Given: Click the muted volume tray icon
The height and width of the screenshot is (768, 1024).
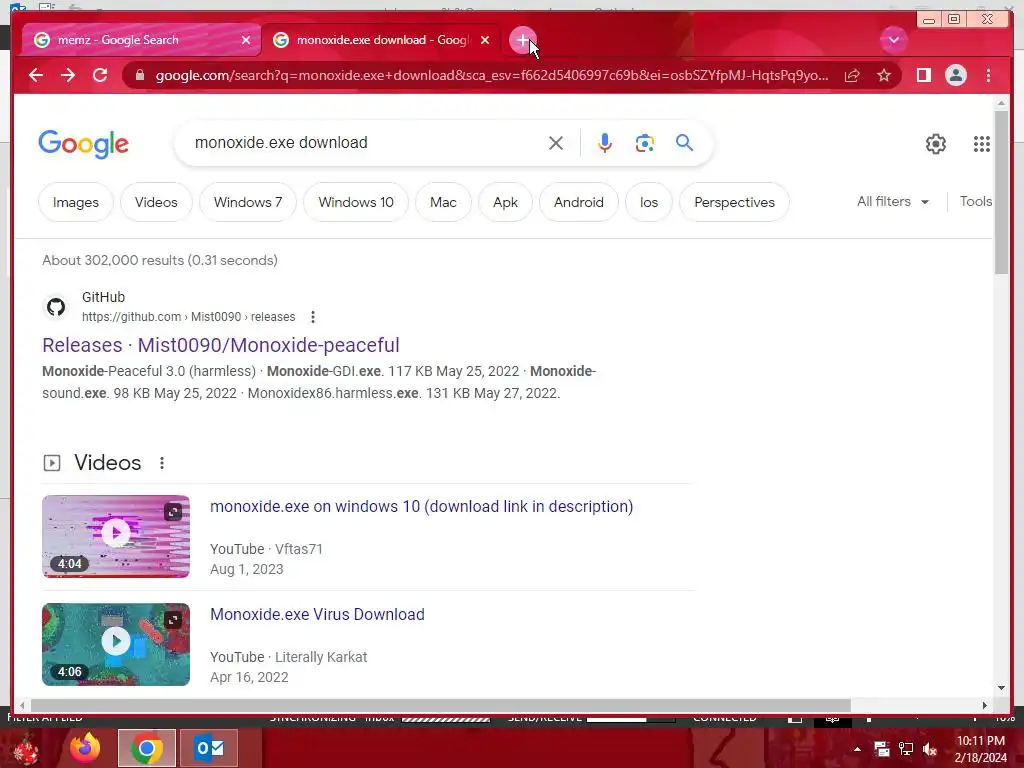Looking at the screenshot, I should pyautogui.click(x=929, y=749).
